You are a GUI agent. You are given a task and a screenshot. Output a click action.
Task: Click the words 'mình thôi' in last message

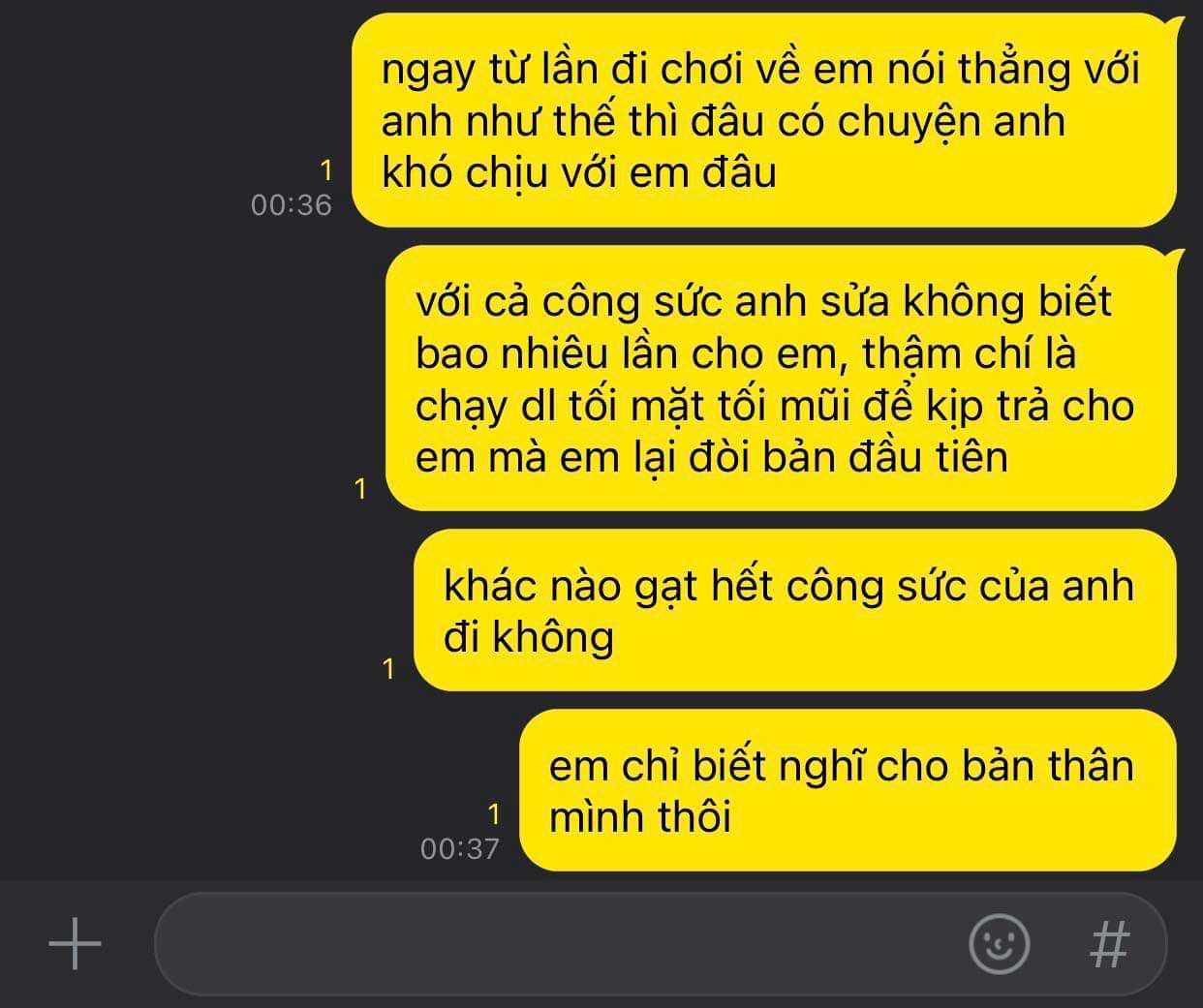pos(640,817)
